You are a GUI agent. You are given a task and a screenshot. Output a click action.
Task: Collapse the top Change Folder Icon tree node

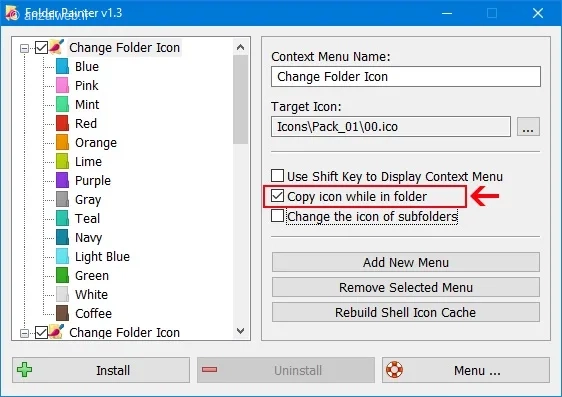click(x=24, y=48)
